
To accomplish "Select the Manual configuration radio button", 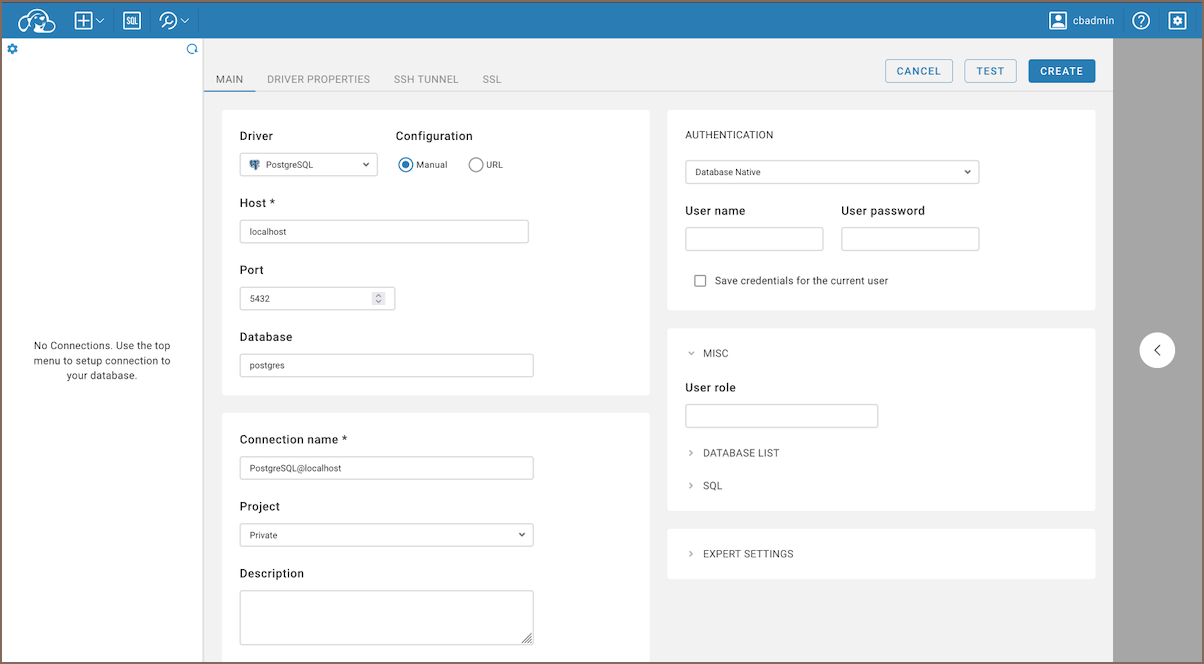I will click(406, 165).
